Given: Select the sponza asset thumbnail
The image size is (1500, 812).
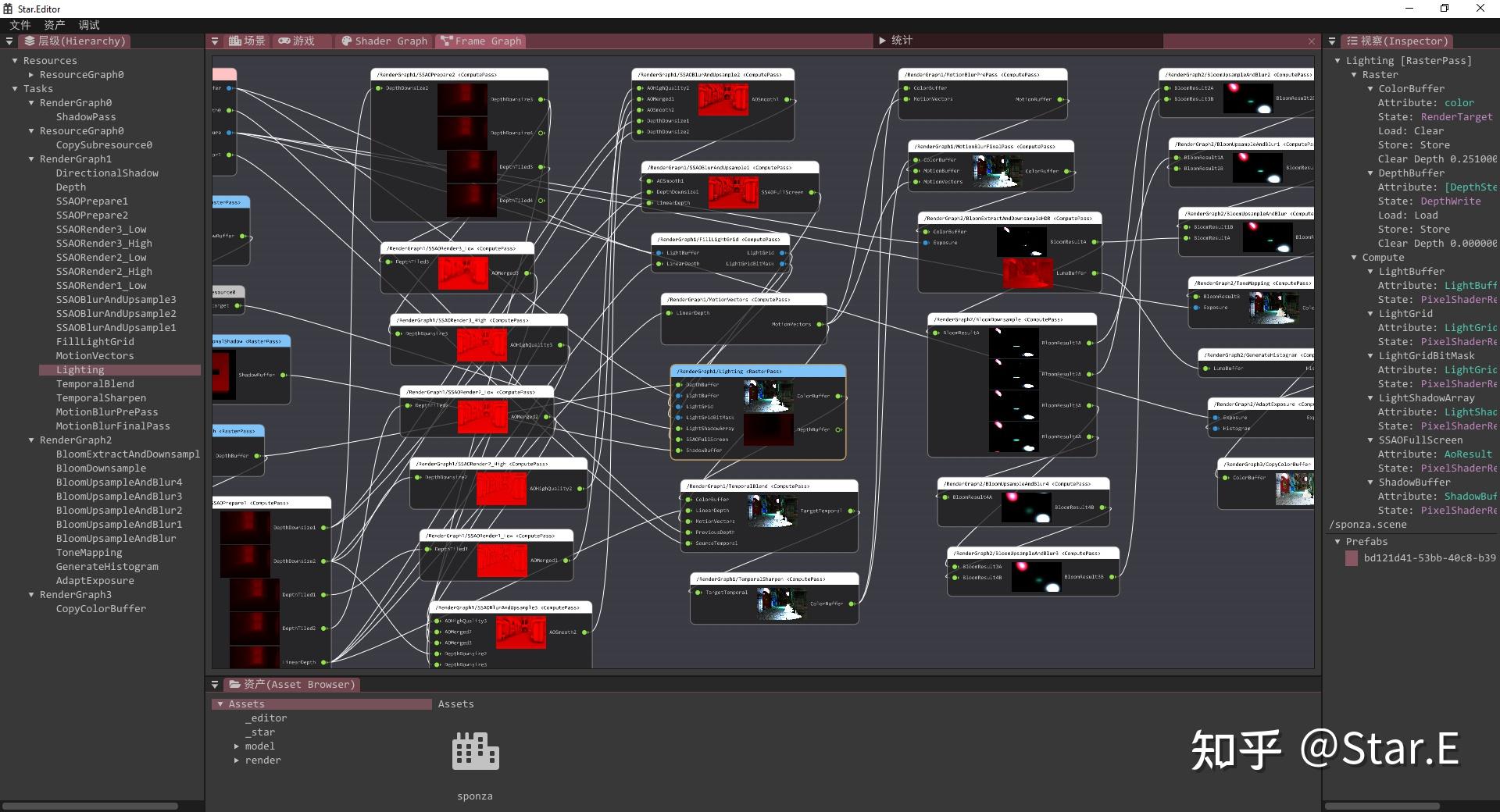Looking at the screenshot, I should (x=474, y=750).
